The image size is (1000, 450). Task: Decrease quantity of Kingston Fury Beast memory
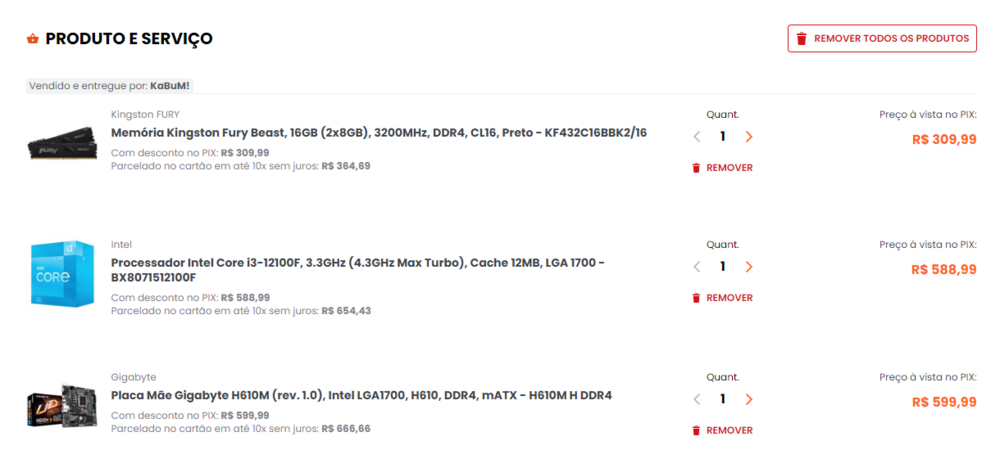[697, 137]
